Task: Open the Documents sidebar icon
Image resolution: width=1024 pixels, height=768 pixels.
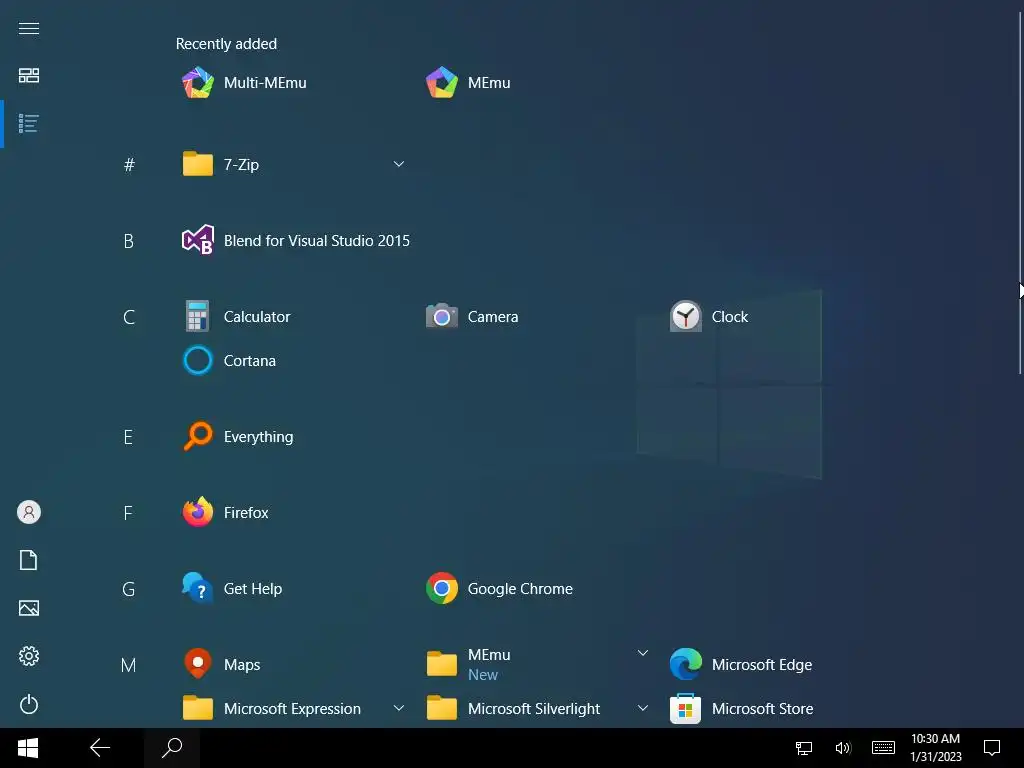Action: 29,560
